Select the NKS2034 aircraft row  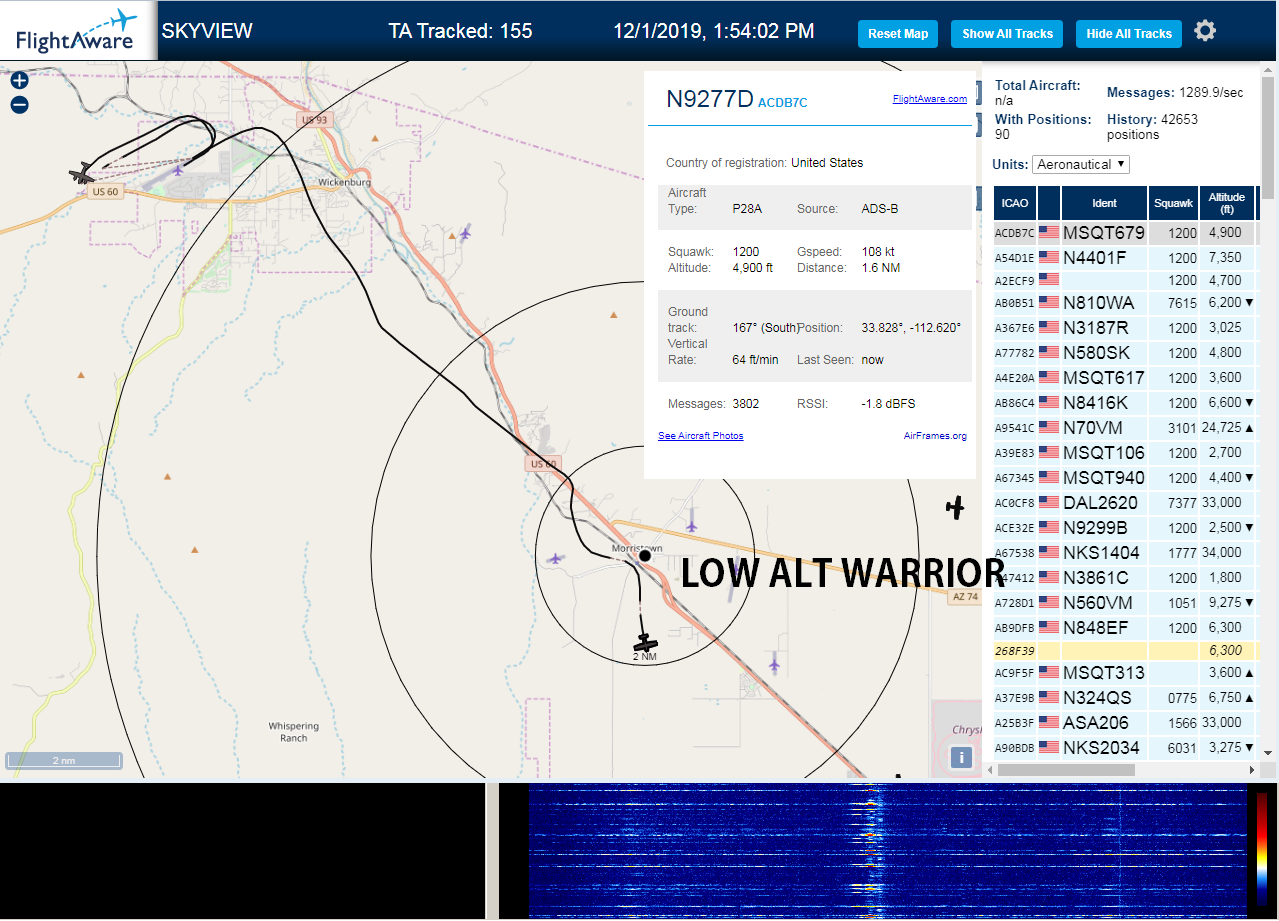pyautogui.click(x=1124, y=747)
